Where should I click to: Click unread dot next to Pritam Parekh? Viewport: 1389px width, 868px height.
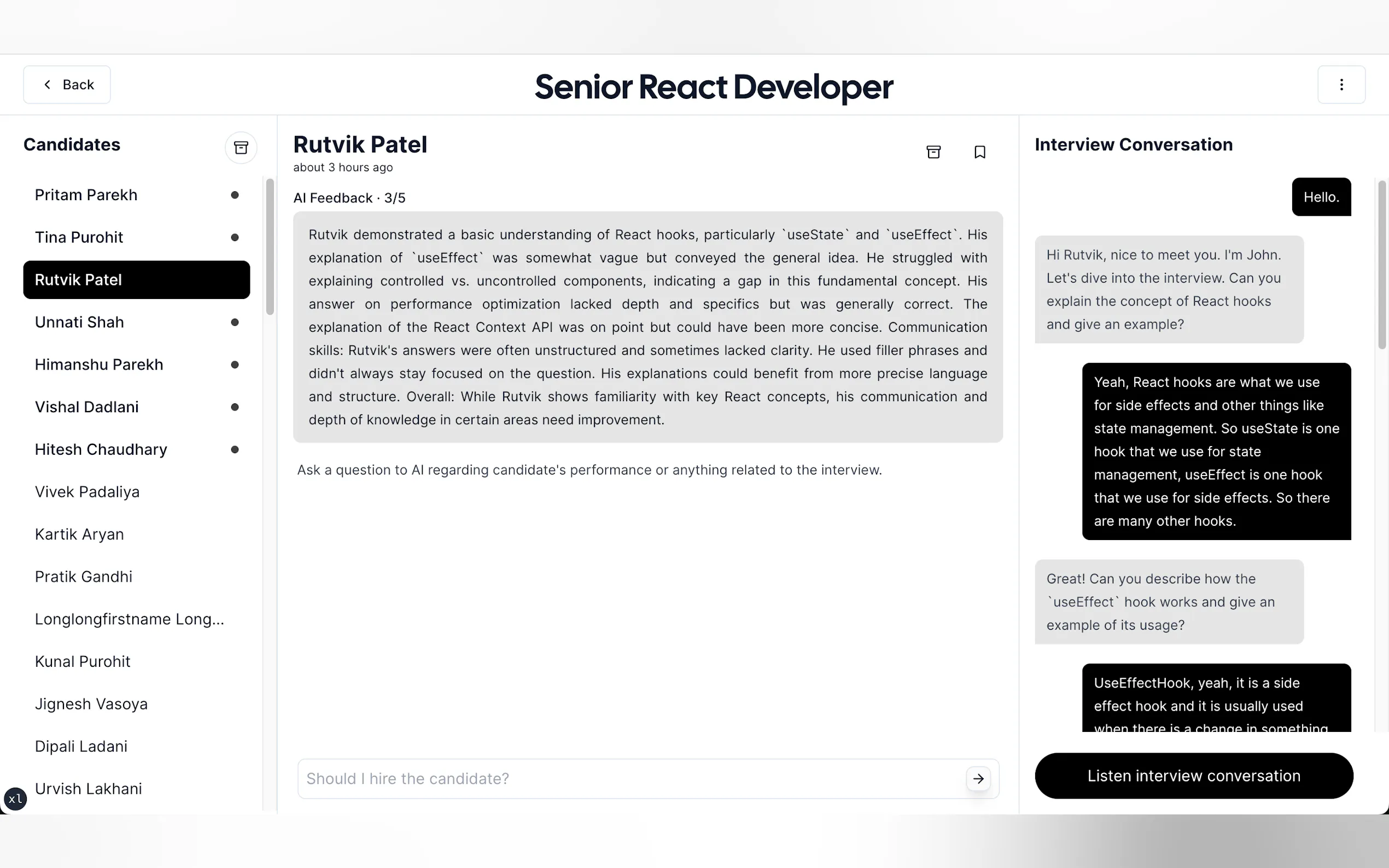pyautogui.click(x=234, y=195)
